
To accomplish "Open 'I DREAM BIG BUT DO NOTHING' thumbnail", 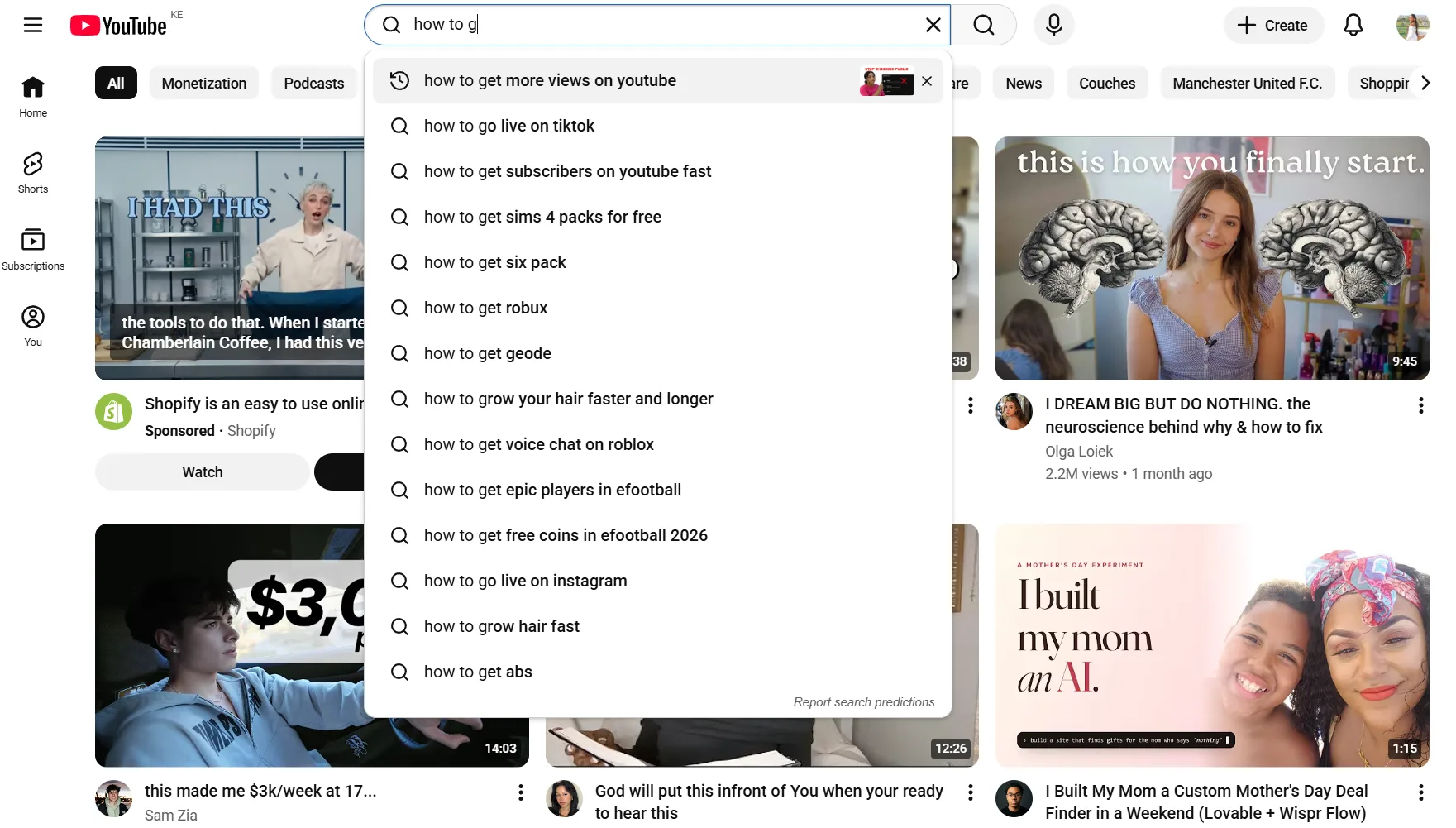I will (x=1212, y=258).
